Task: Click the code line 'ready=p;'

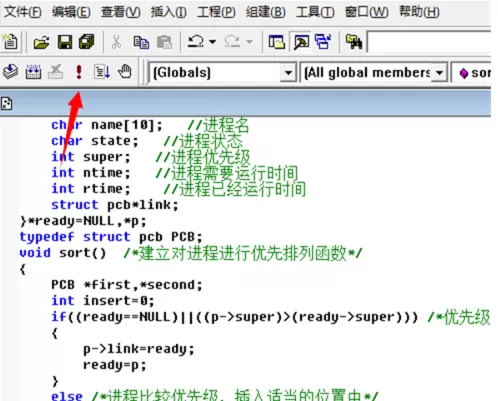Action: pos(115,365)
